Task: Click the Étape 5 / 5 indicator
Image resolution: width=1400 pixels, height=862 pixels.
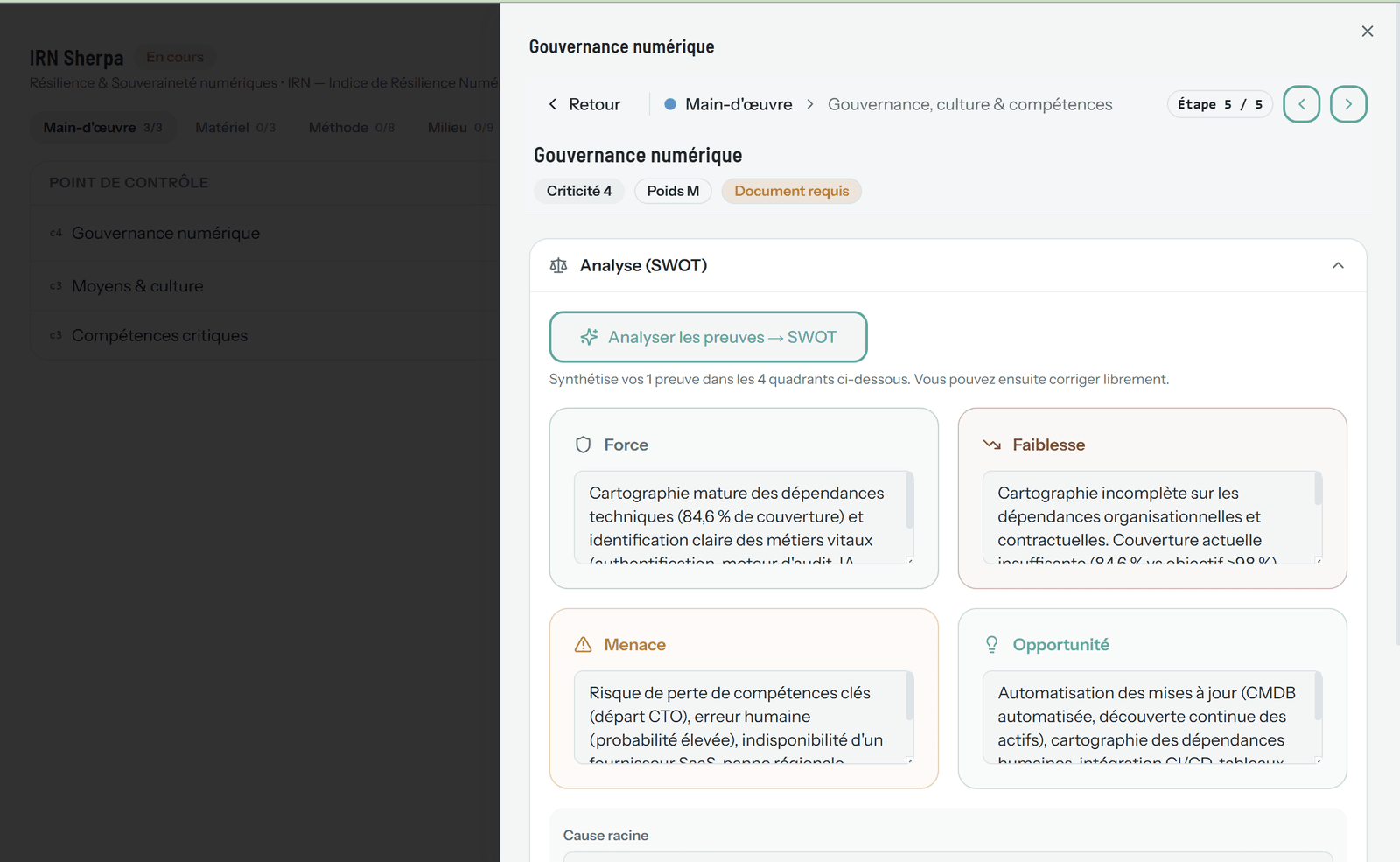Action: [x=1220, y=104]
